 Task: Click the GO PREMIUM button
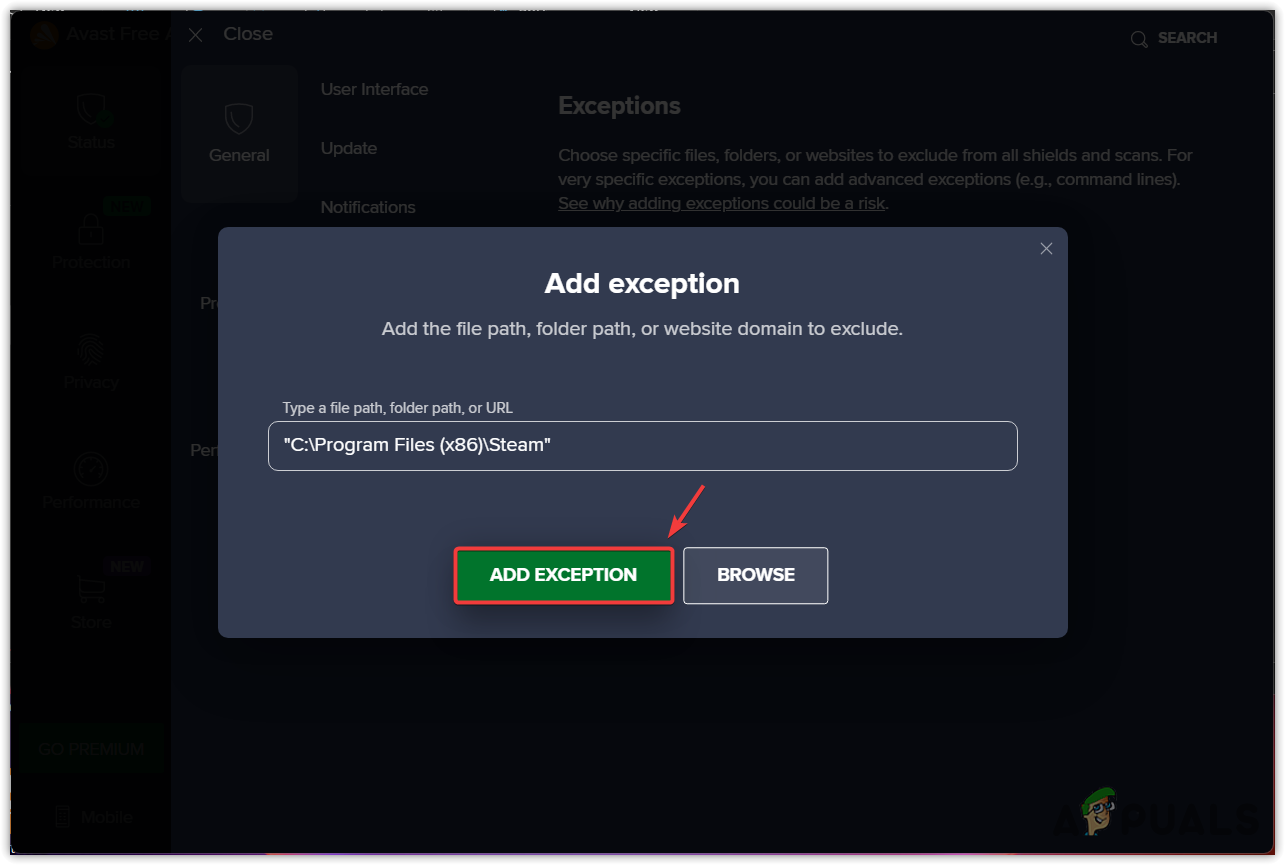pos(91,749)
